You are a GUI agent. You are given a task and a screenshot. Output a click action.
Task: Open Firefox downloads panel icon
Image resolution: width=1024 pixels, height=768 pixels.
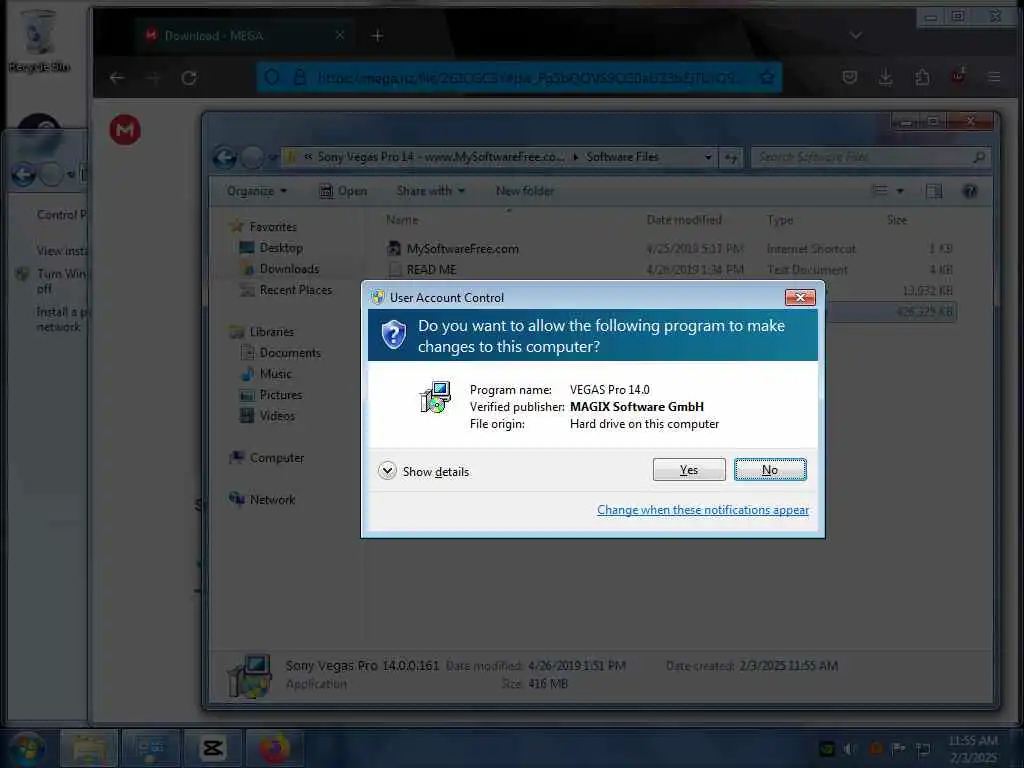pyautogui.click(x=886, y=78)
